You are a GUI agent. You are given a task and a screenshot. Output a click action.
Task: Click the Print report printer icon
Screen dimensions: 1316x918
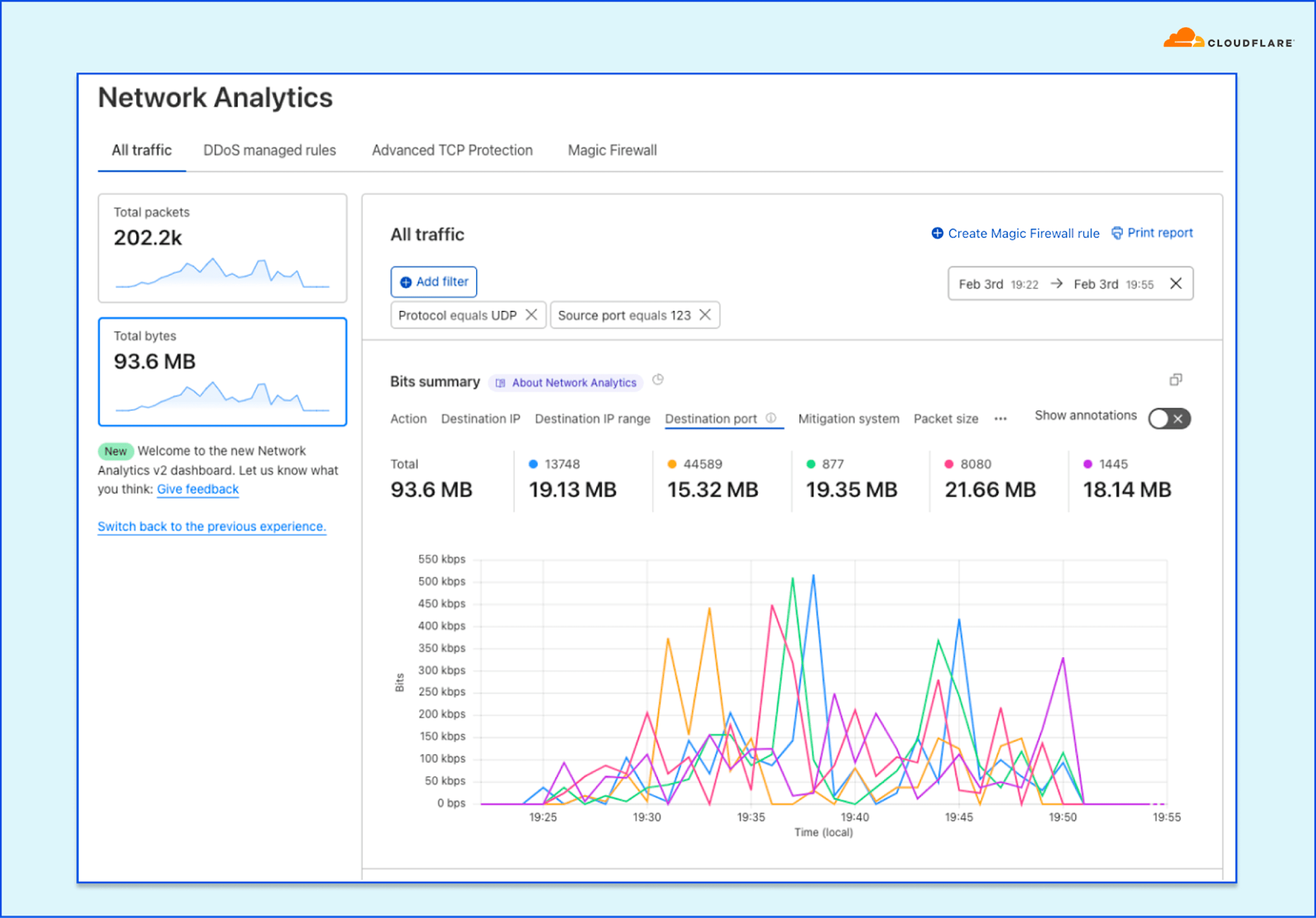point(1117,233)
